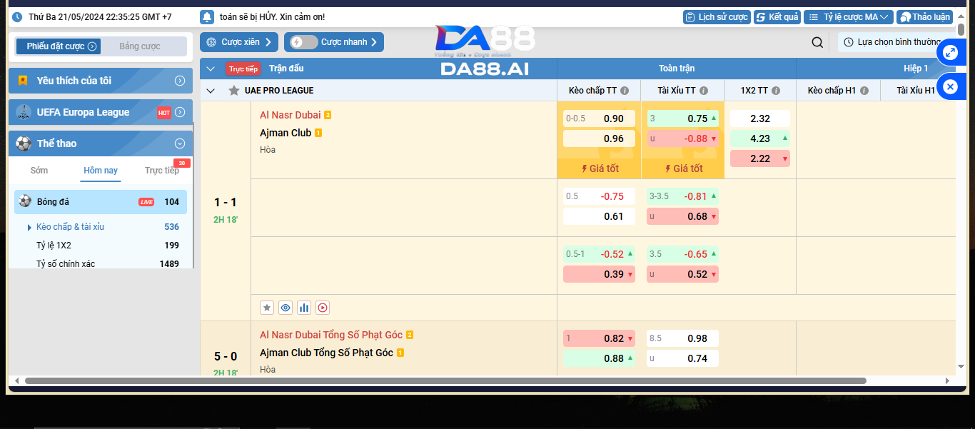Open Lịch sử cược button
This screenshot has height=429, width=977.
[717, 17]
